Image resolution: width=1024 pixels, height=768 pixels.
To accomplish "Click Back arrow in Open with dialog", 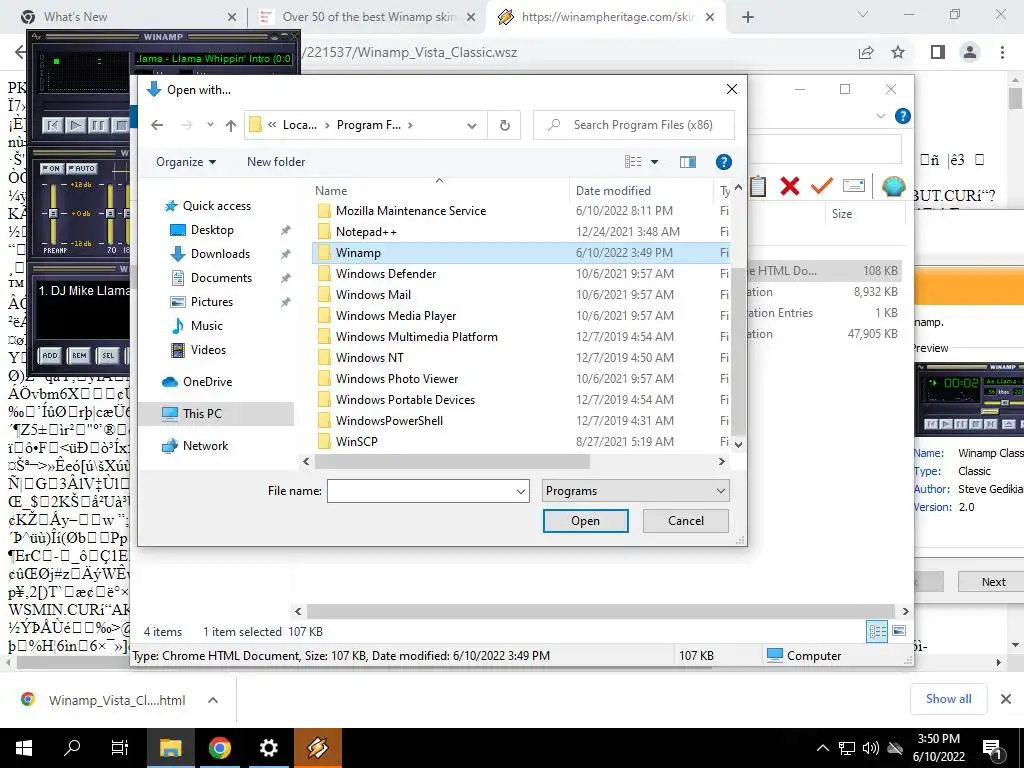I will tap(157, 125).
